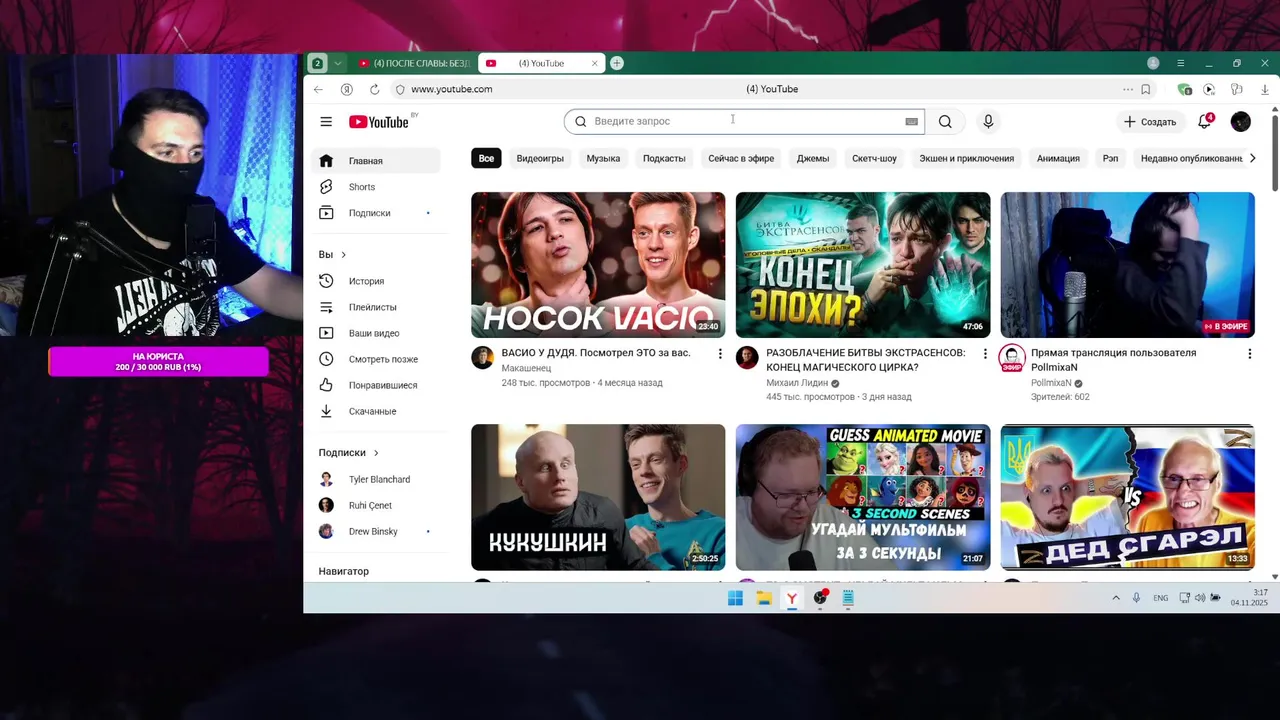1280x720 pixels.
Task: Click the www.youtube.com address bar
Action: [452, 89]
